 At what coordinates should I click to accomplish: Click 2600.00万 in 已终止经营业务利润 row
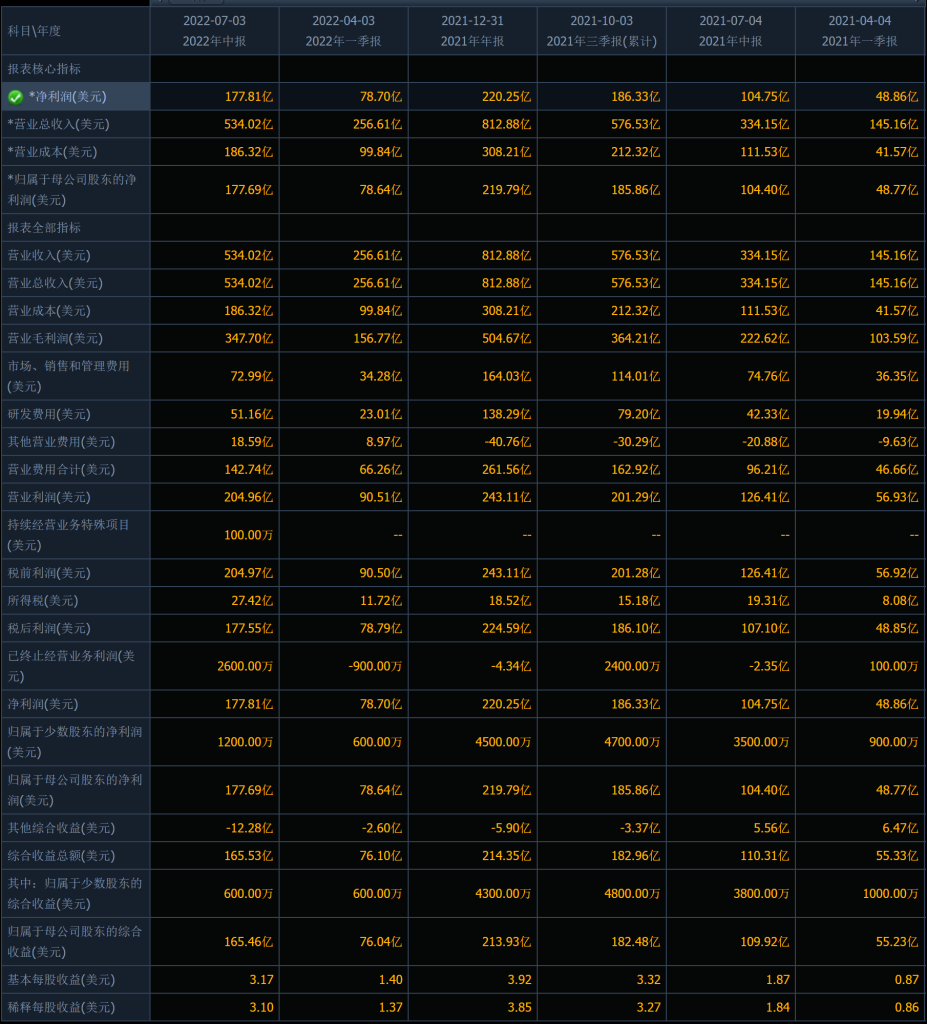click(x=245, y=666)
